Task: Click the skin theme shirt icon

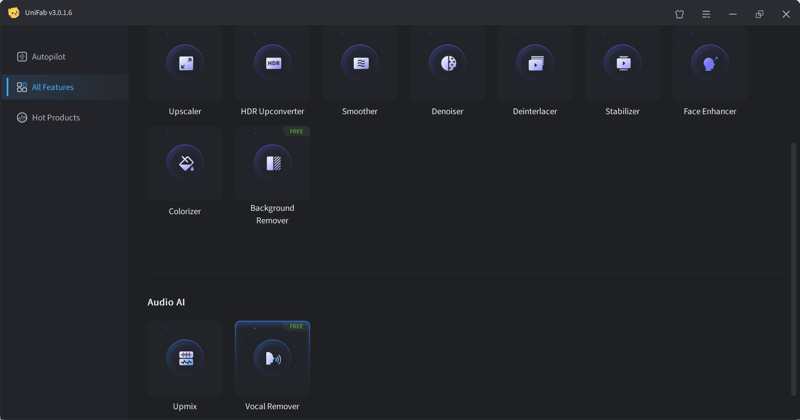Action: click(x=680, y=14)
